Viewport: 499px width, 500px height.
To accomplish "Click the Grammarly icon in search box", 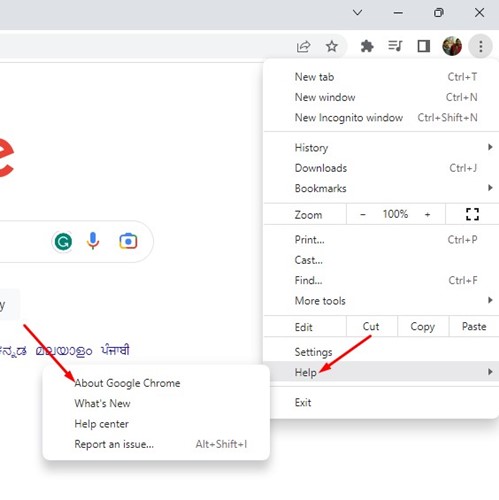I will pos(63,242).
